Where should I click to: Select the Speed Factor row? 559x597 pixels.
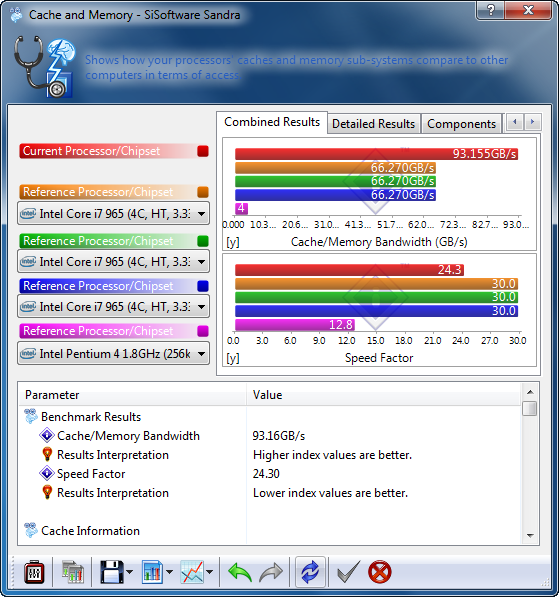tap(270, 473)
